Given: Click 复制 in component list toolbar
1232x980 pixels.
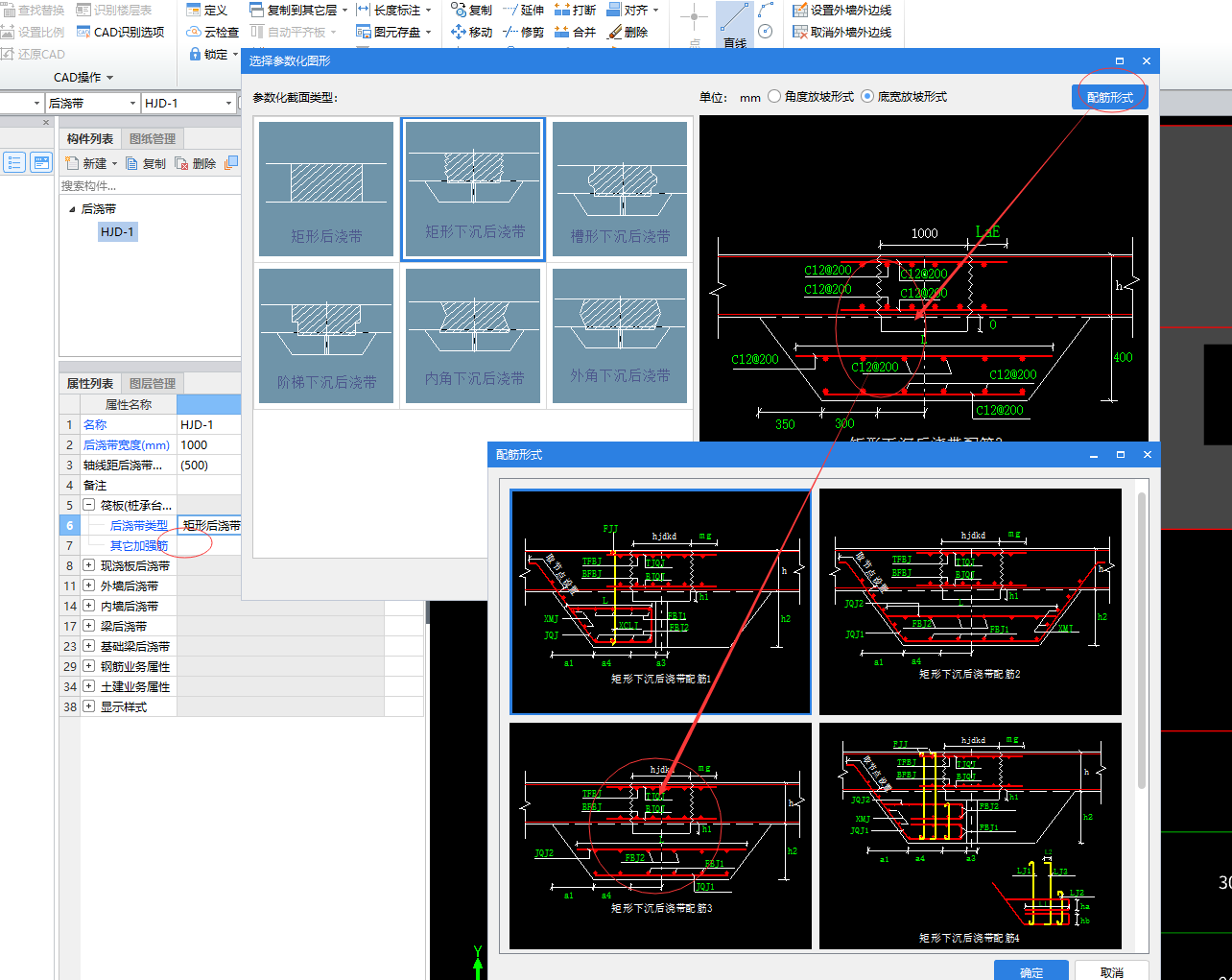Looking at the screenshot, I should 146,163.
